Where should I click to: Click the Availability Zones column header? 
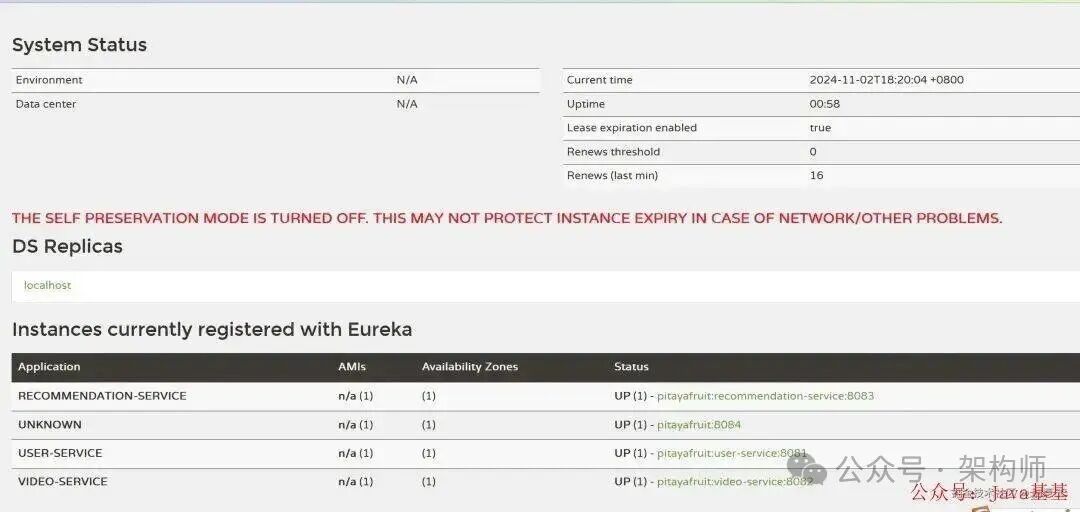pyautogui.click(x=470, y=367)
